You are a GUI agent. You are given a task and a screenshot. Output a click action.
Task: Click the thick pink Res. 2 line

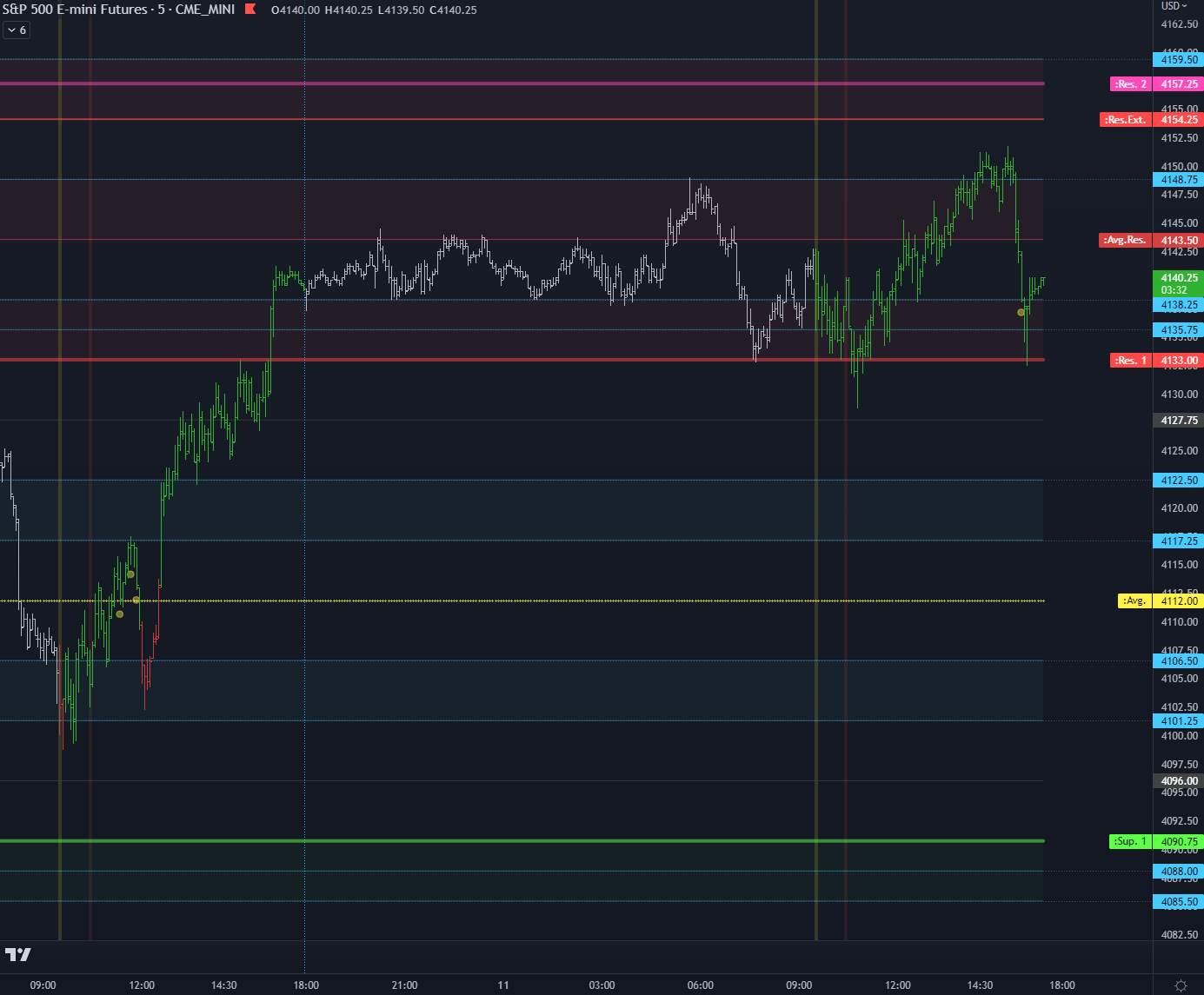(x=522, y=83)
